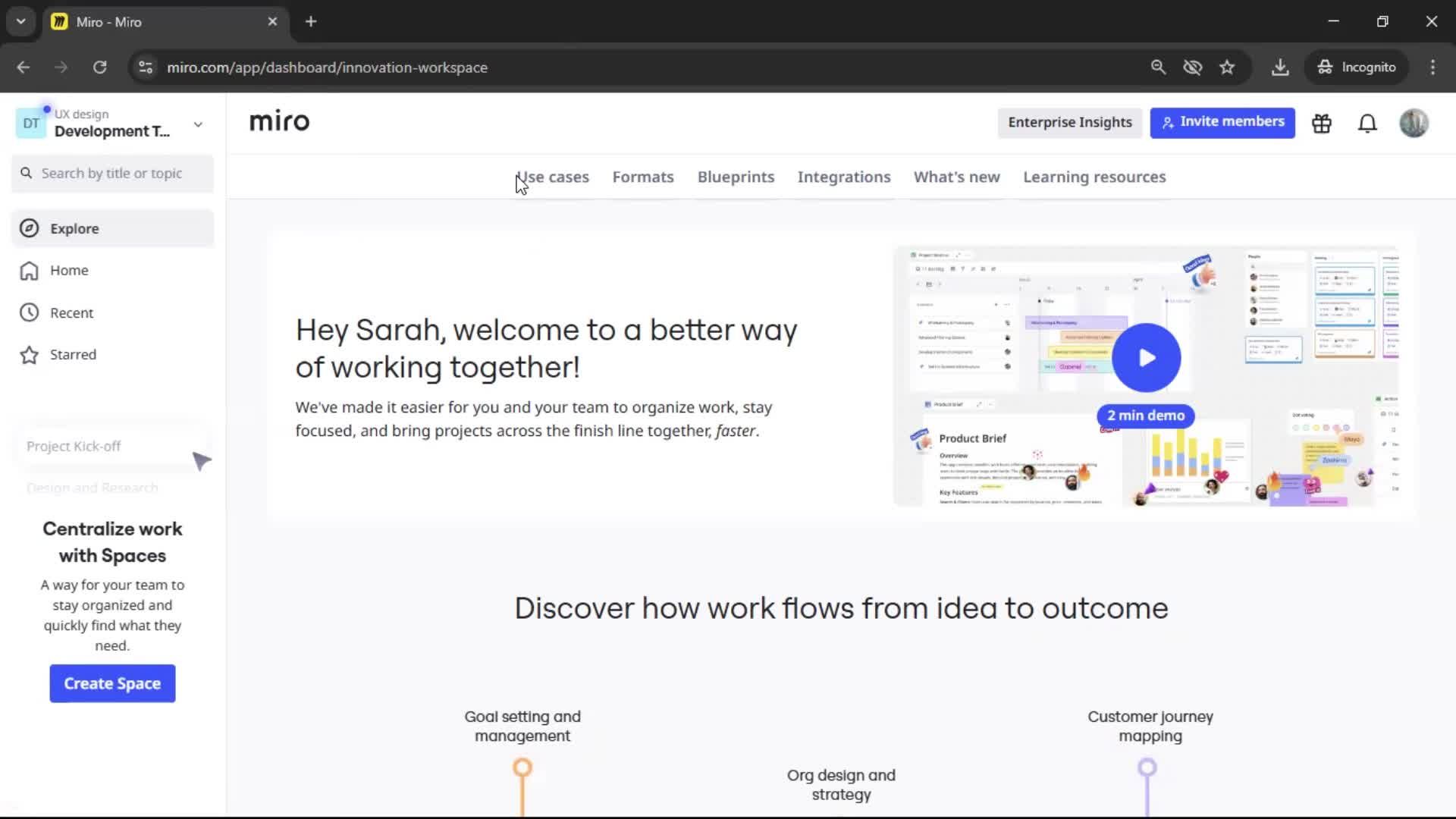Expand the Development Team switcher dropdown
Screen dimensions: 1456x819
[x=198, y=124]
